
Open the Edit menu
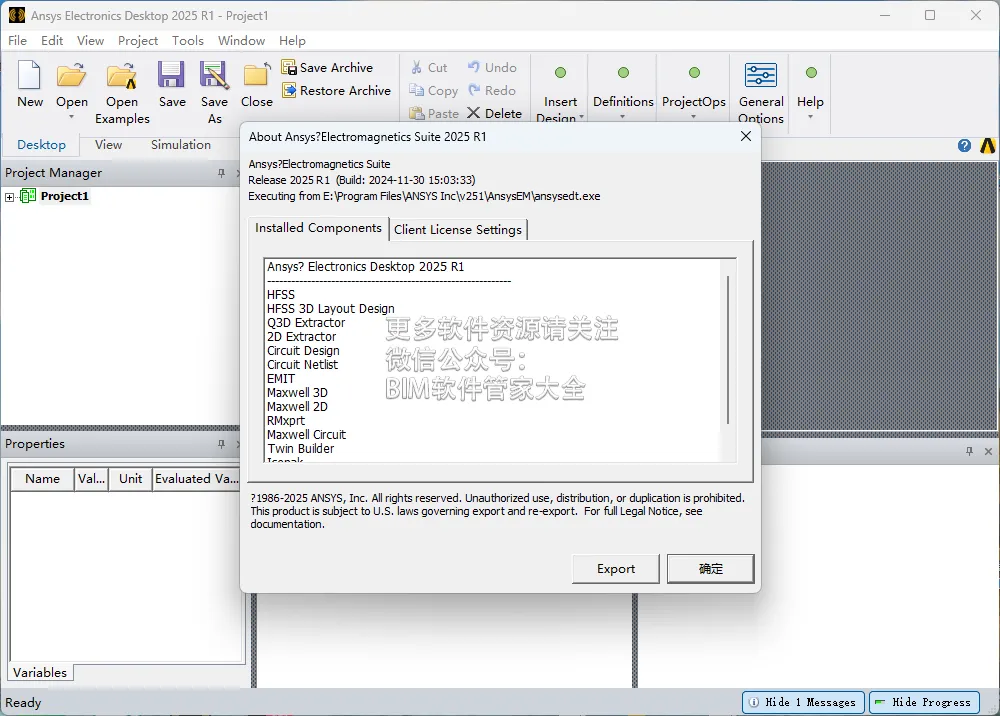tap(52, 41)
